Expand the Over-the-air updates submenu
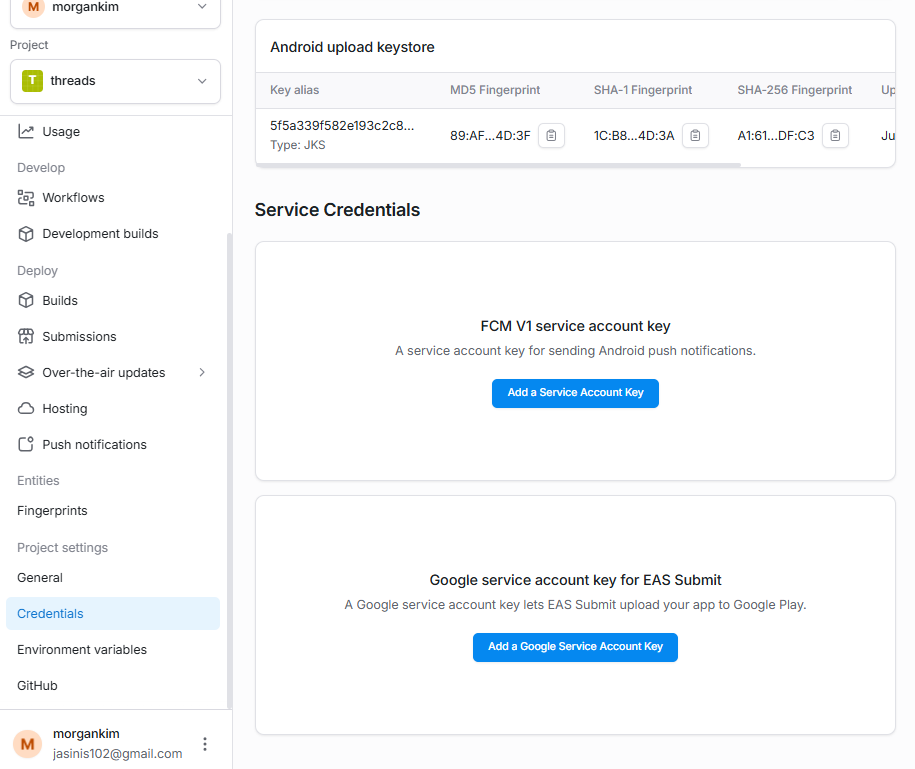Image resolution: width=915 pixels, height=769 pixels. tap(202, 372)
